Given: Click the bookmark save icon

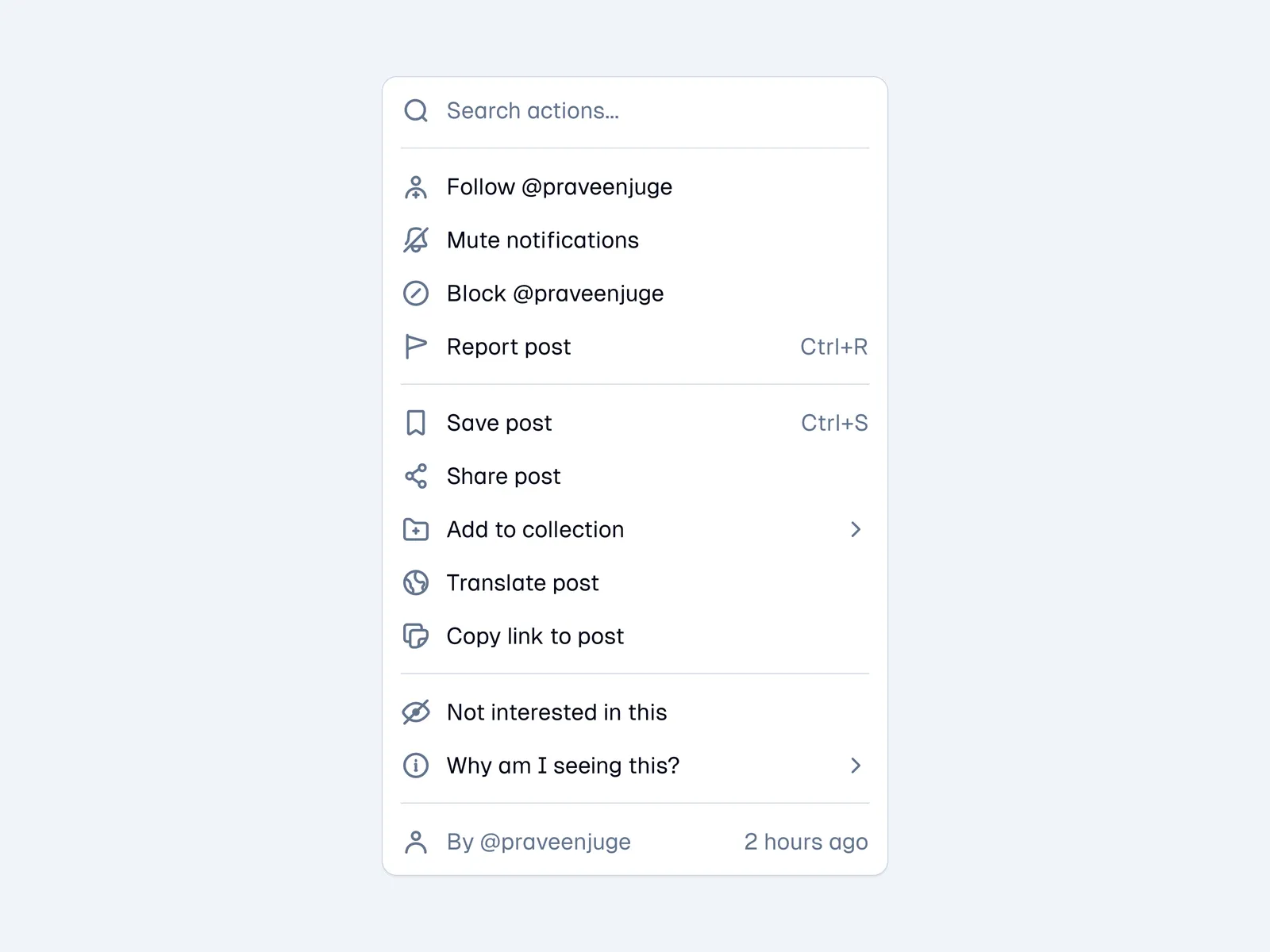Looking at the screenshot, I should [x=416, y=423].
